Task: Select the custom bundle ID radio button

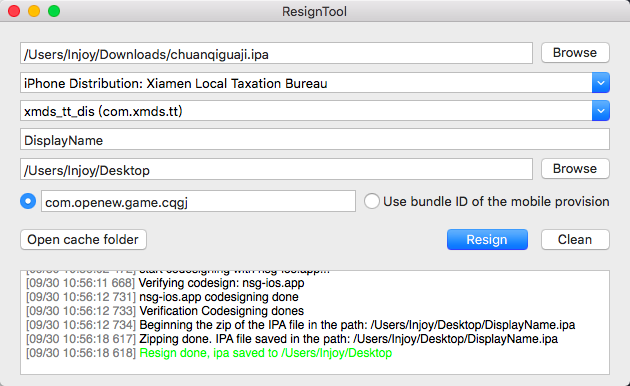Action: (x=28, y=201)
